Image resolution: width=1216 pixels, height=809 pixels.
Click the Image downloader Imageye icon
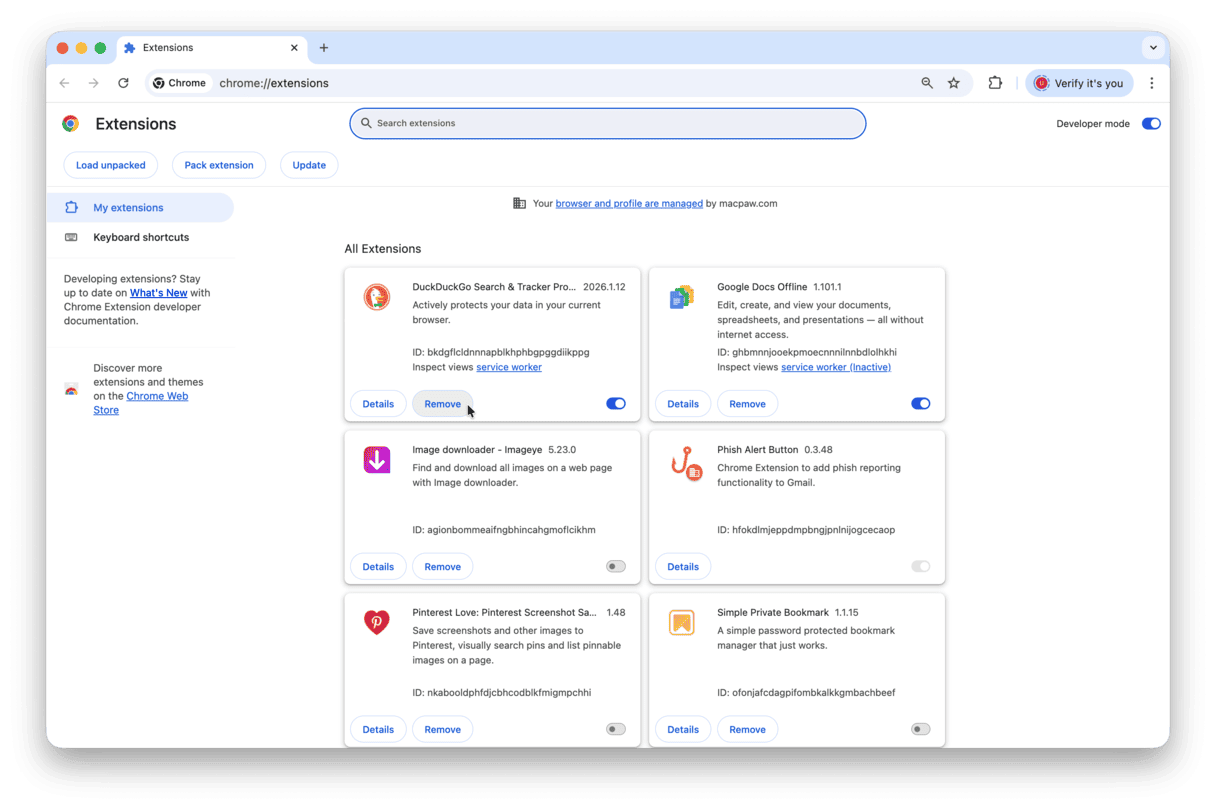click(x=377, y=460)
